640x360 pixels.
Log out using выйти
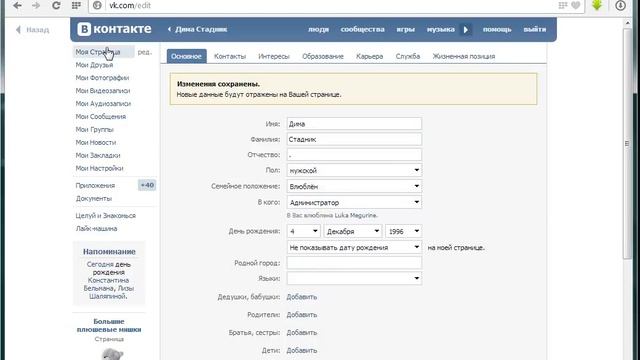pos(535,29)
